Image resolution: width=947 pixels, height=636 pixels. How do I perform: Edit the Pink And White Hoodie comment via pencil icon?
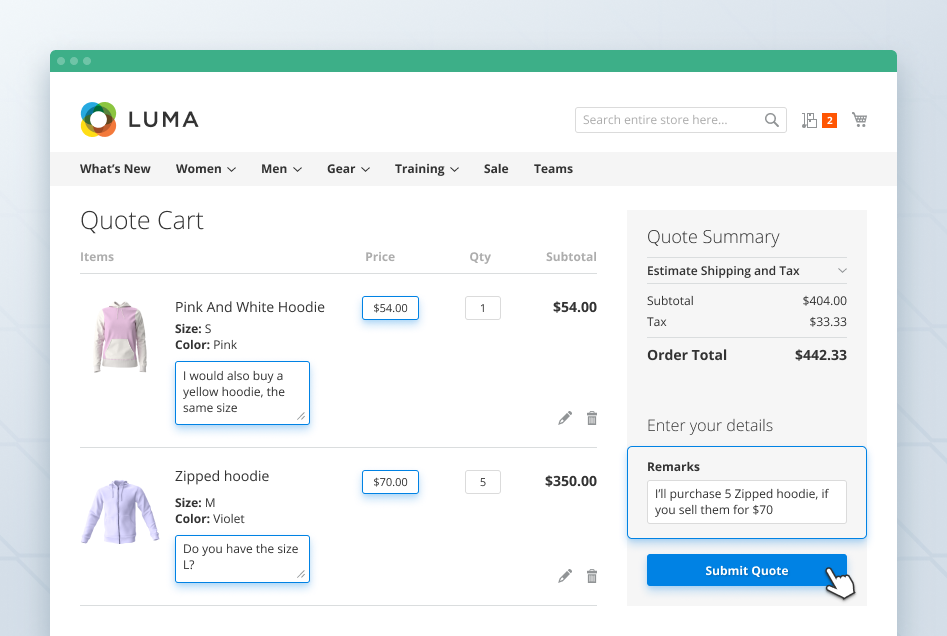point(565,418)
